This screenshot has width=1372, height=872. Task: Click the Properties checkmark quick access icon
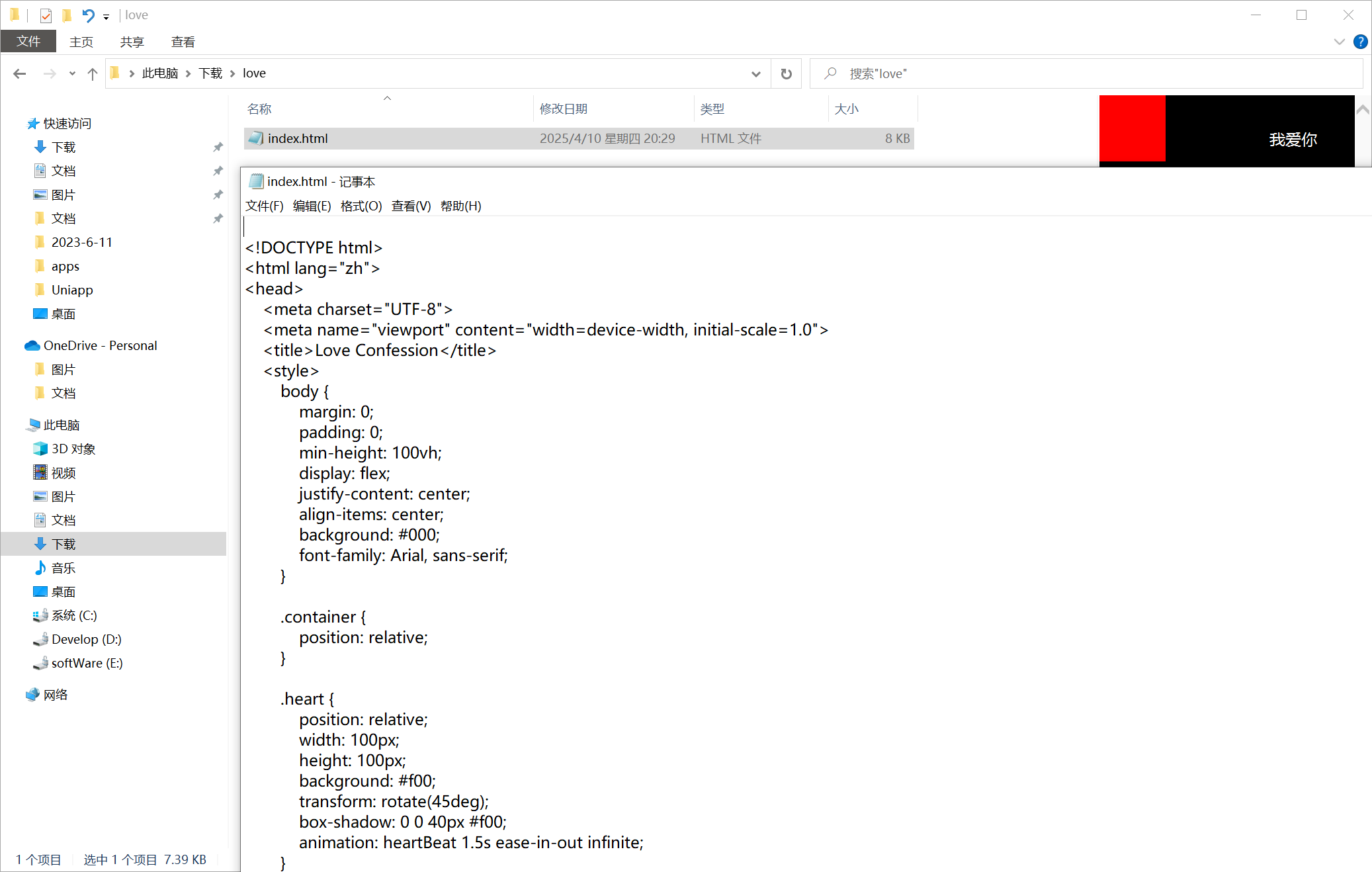pyautogui.click(x=46, y=15)
